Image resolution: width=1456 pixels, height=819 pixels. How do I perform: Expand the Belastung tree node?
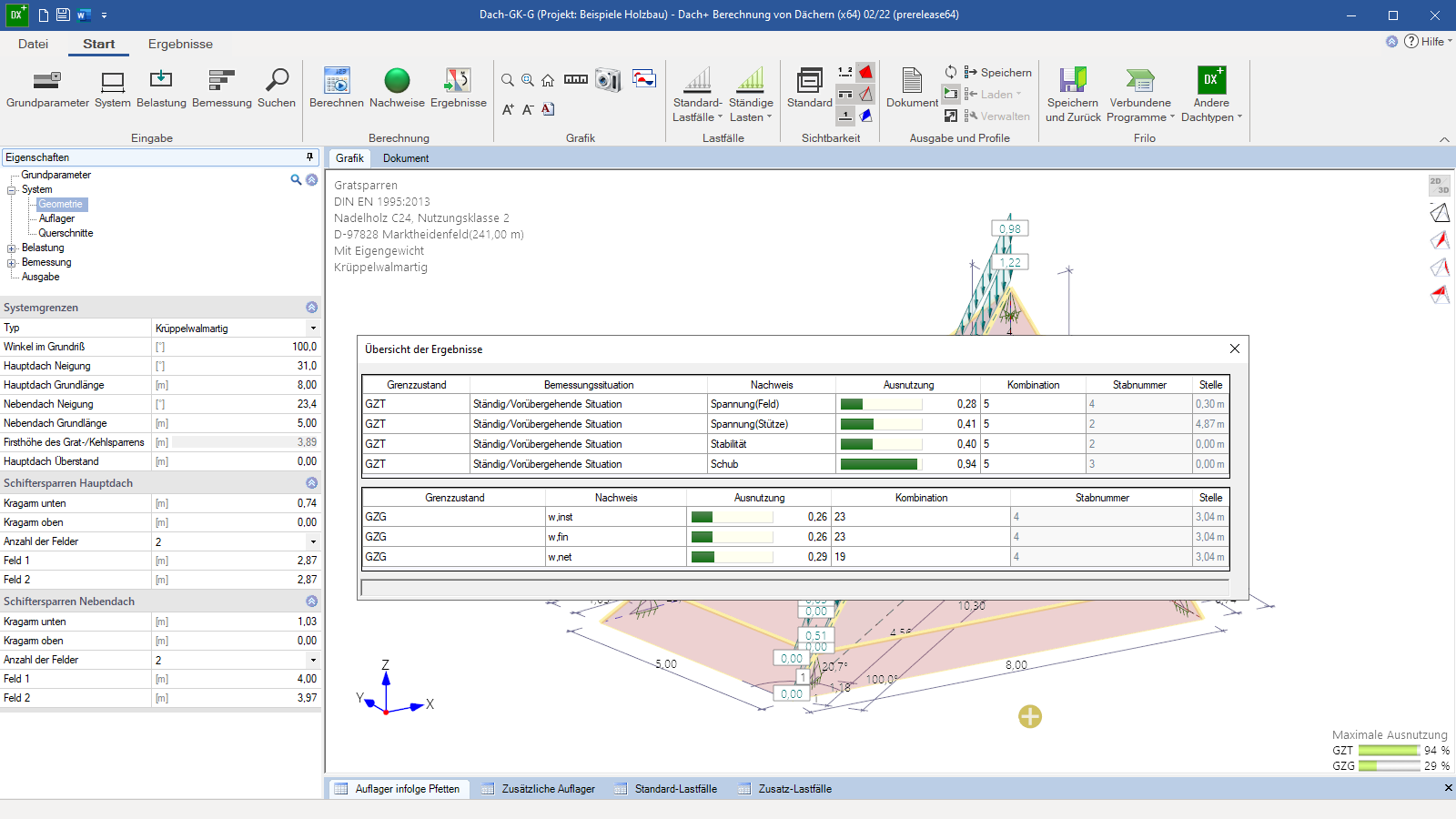click(x=12, y=248)
